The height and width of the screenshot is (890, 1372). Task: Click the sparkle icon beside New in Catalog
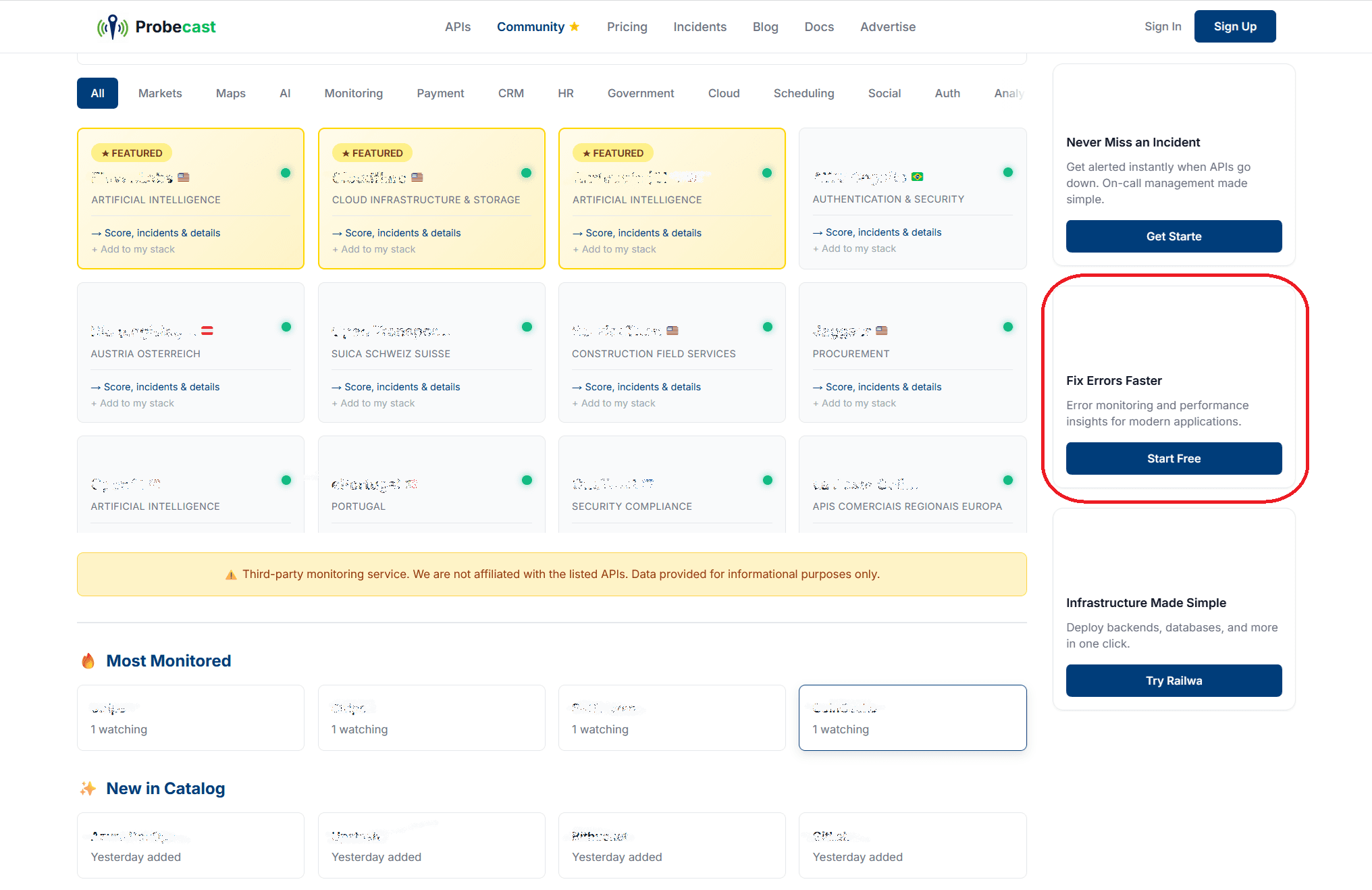point(88,788)
